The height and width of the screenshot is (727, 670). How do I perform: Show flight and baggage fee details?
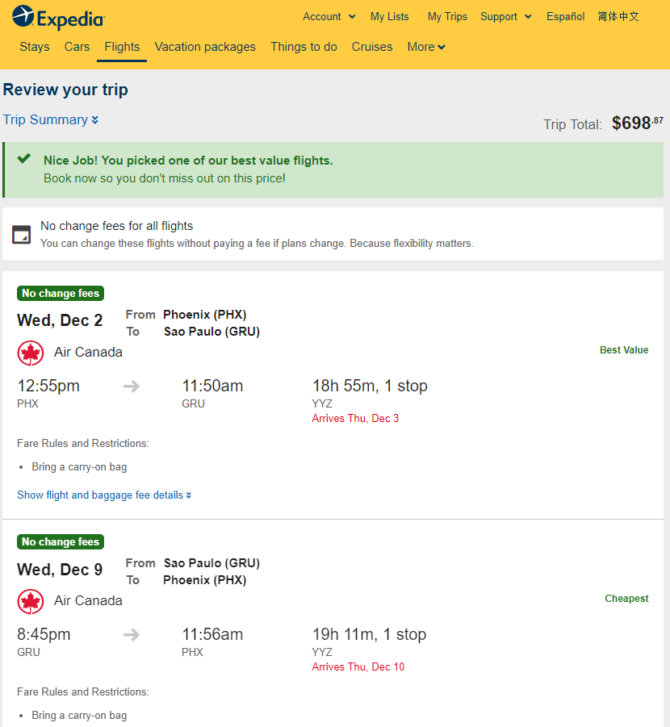[104, 495]
